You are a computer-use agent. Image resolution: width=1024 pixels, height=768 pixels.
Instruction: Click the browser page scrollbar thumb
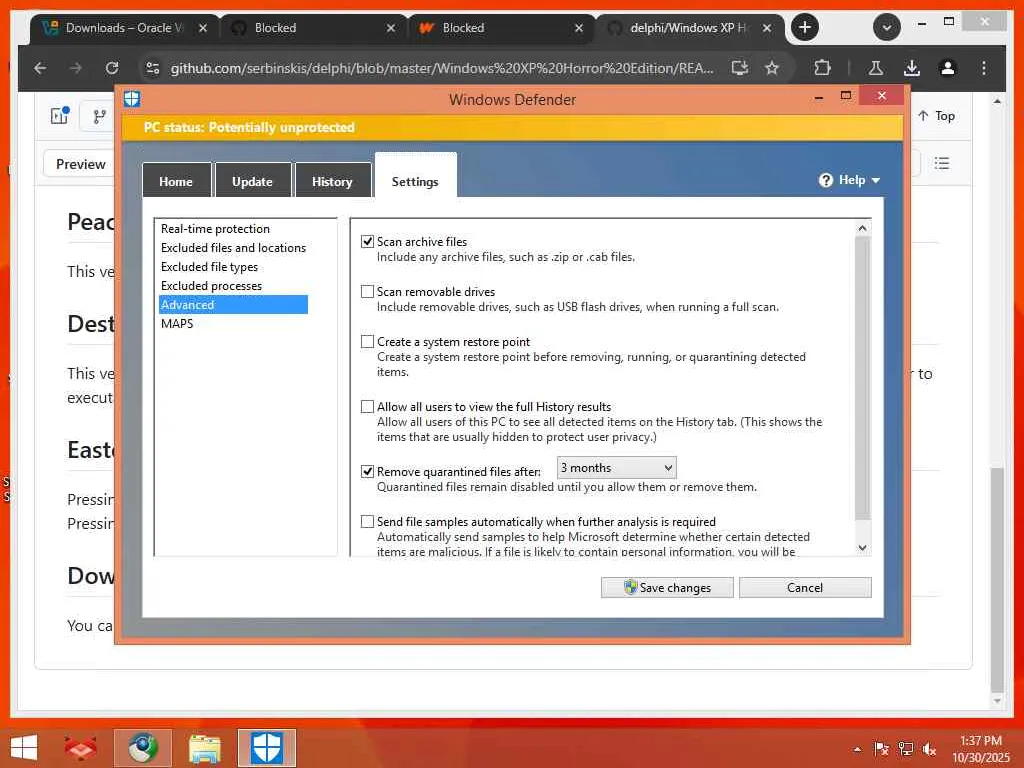pyautogui.click(x=997, y=580)
